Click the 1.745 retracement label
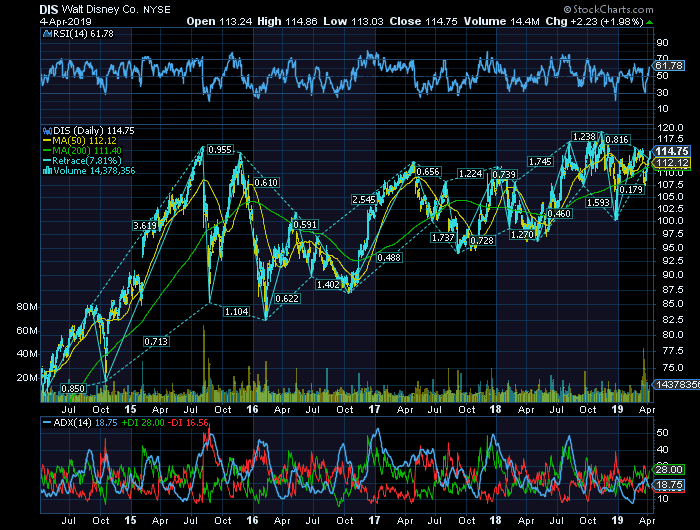This screenshot has height=530, width=700. coord(540,161)
